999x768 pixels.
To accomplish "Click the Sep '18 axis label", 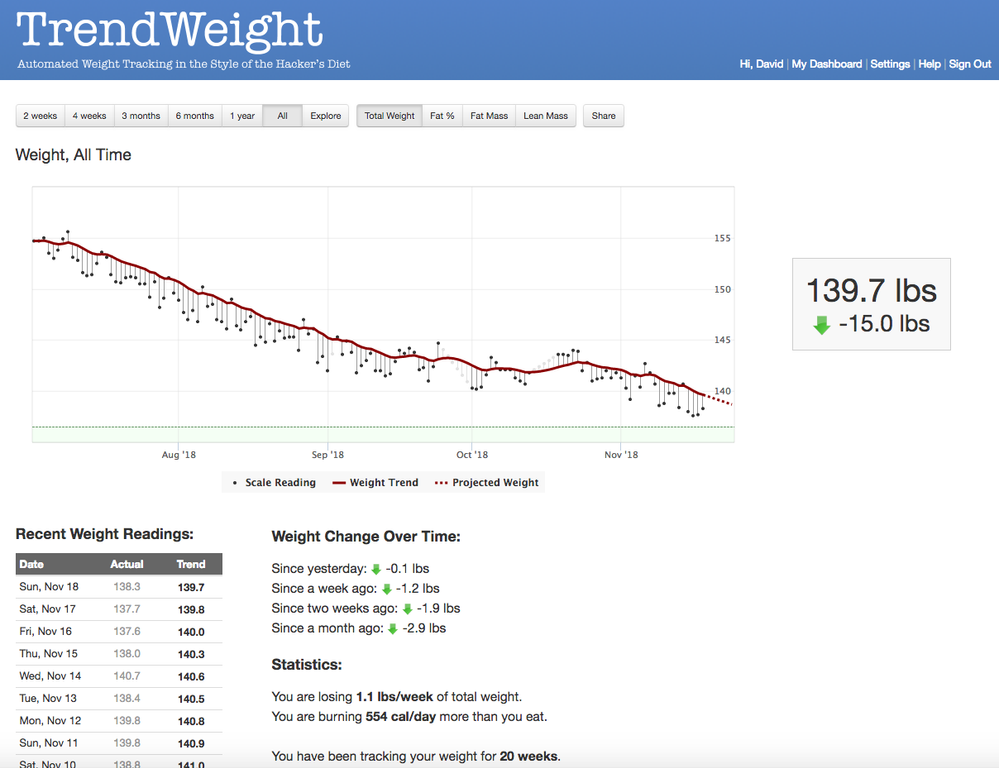I will 327,454.
